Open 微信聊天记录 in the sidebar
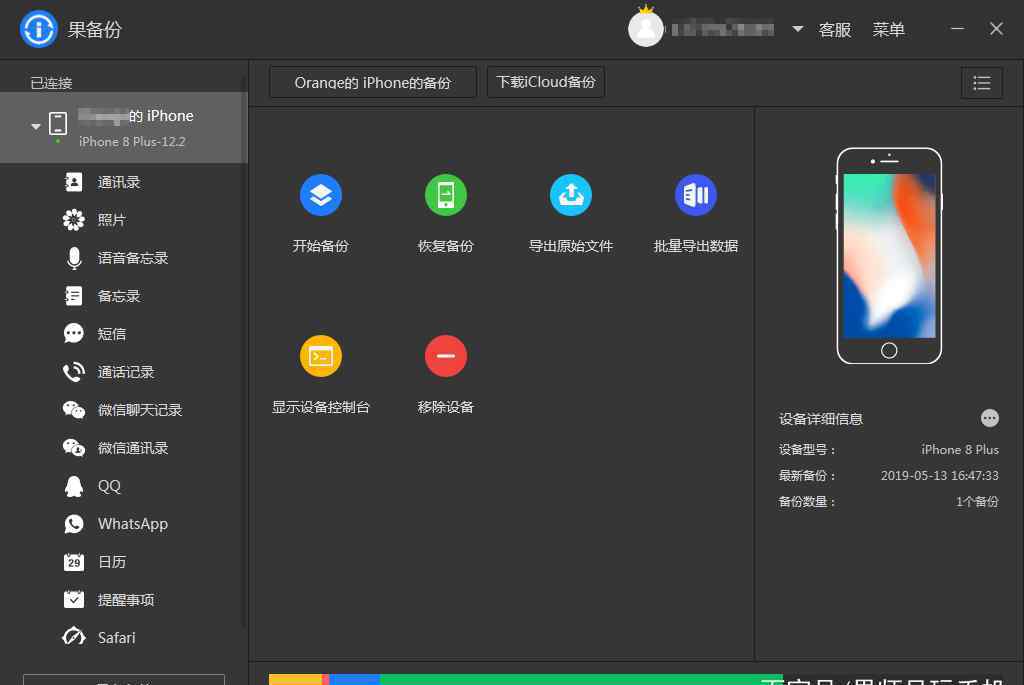 [139, 410]
